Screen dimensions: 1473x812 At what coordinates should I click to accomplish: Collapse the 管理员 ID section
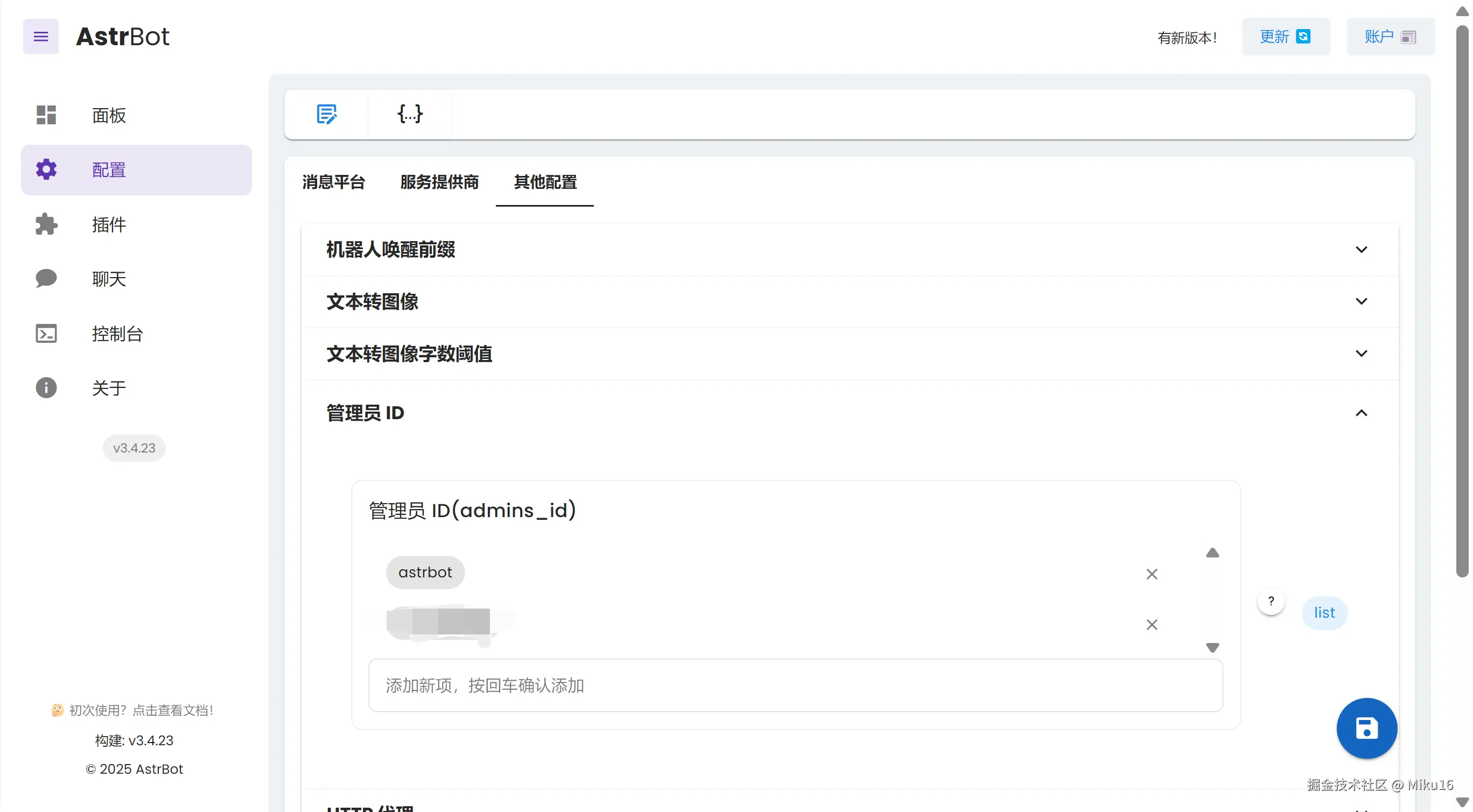[x=1361, y=413]
